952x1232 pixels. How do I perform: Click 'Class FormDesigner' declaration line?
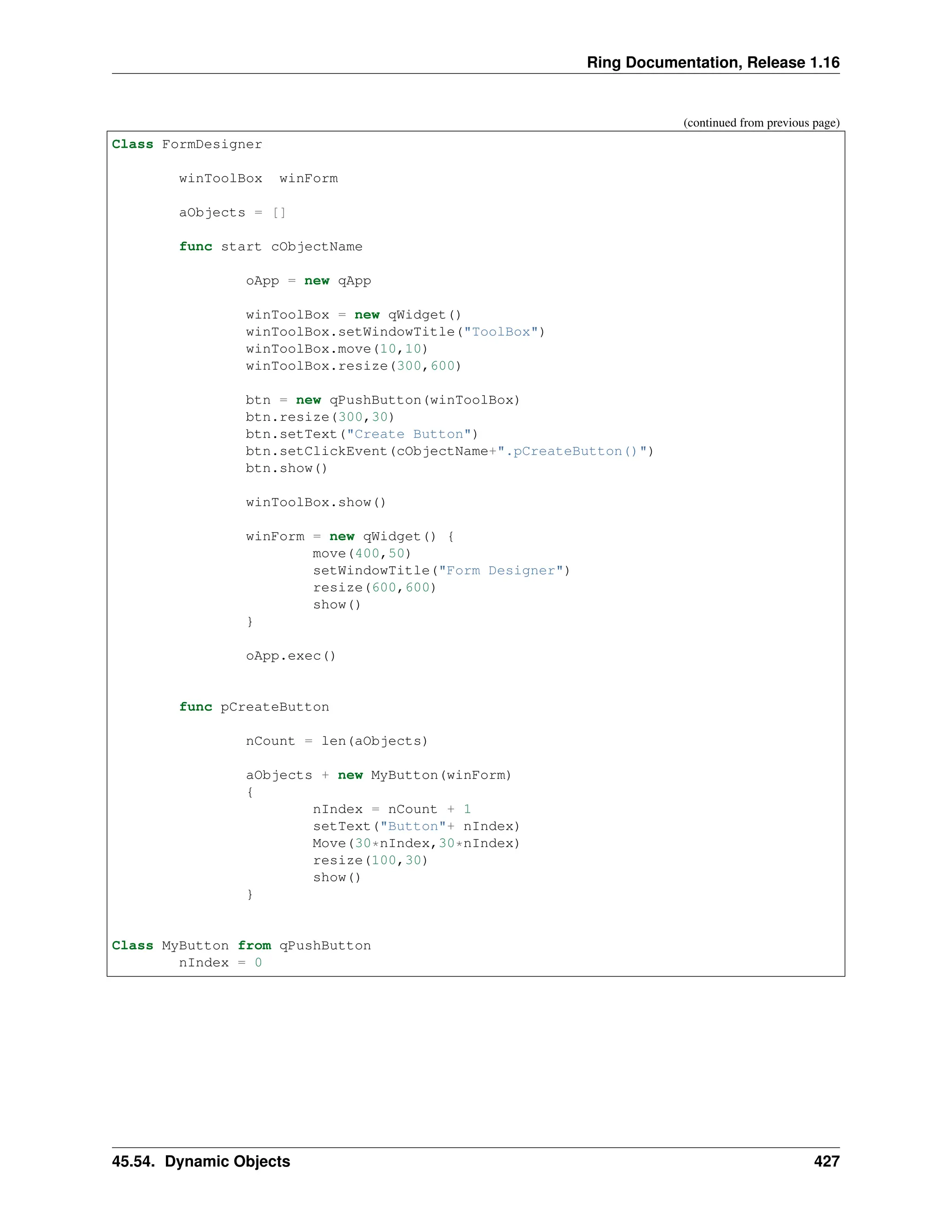click(187, 145)
